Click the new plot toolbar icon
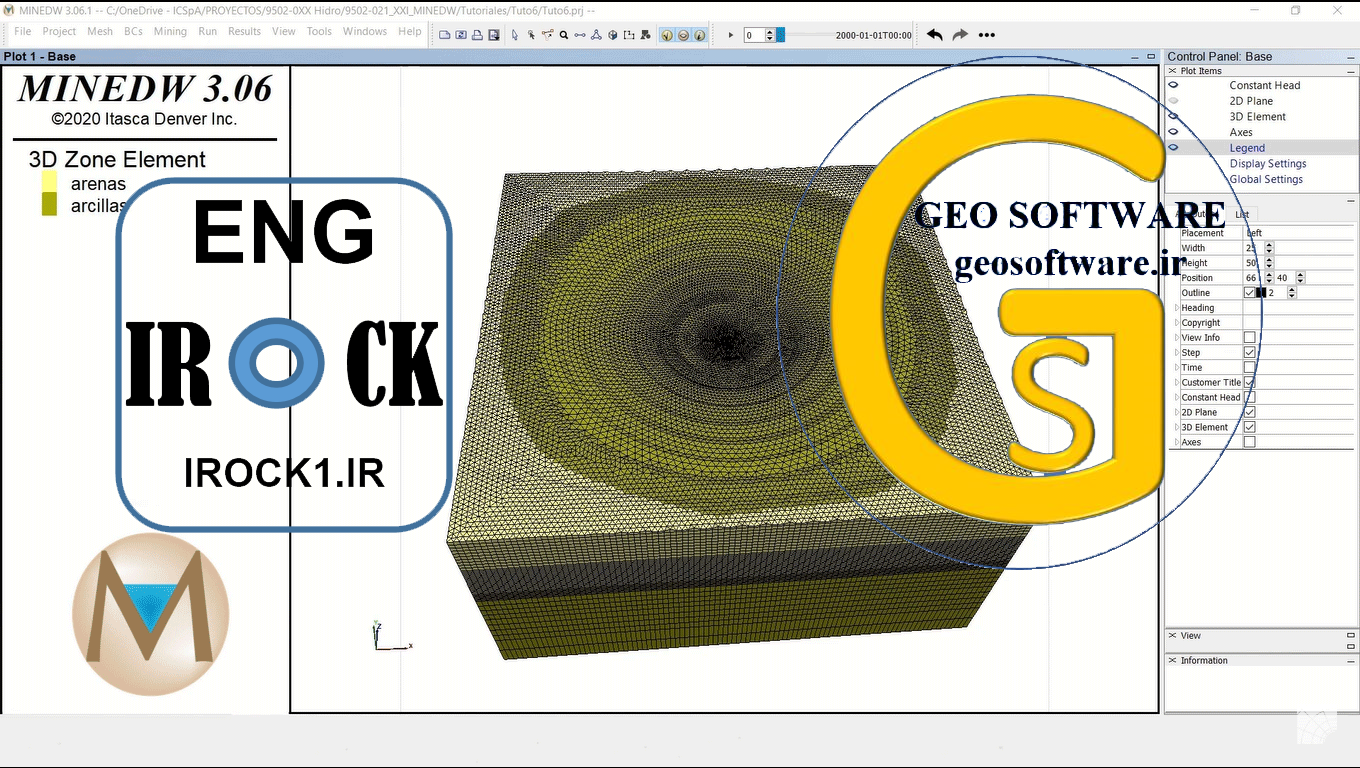 pos(445,34)
